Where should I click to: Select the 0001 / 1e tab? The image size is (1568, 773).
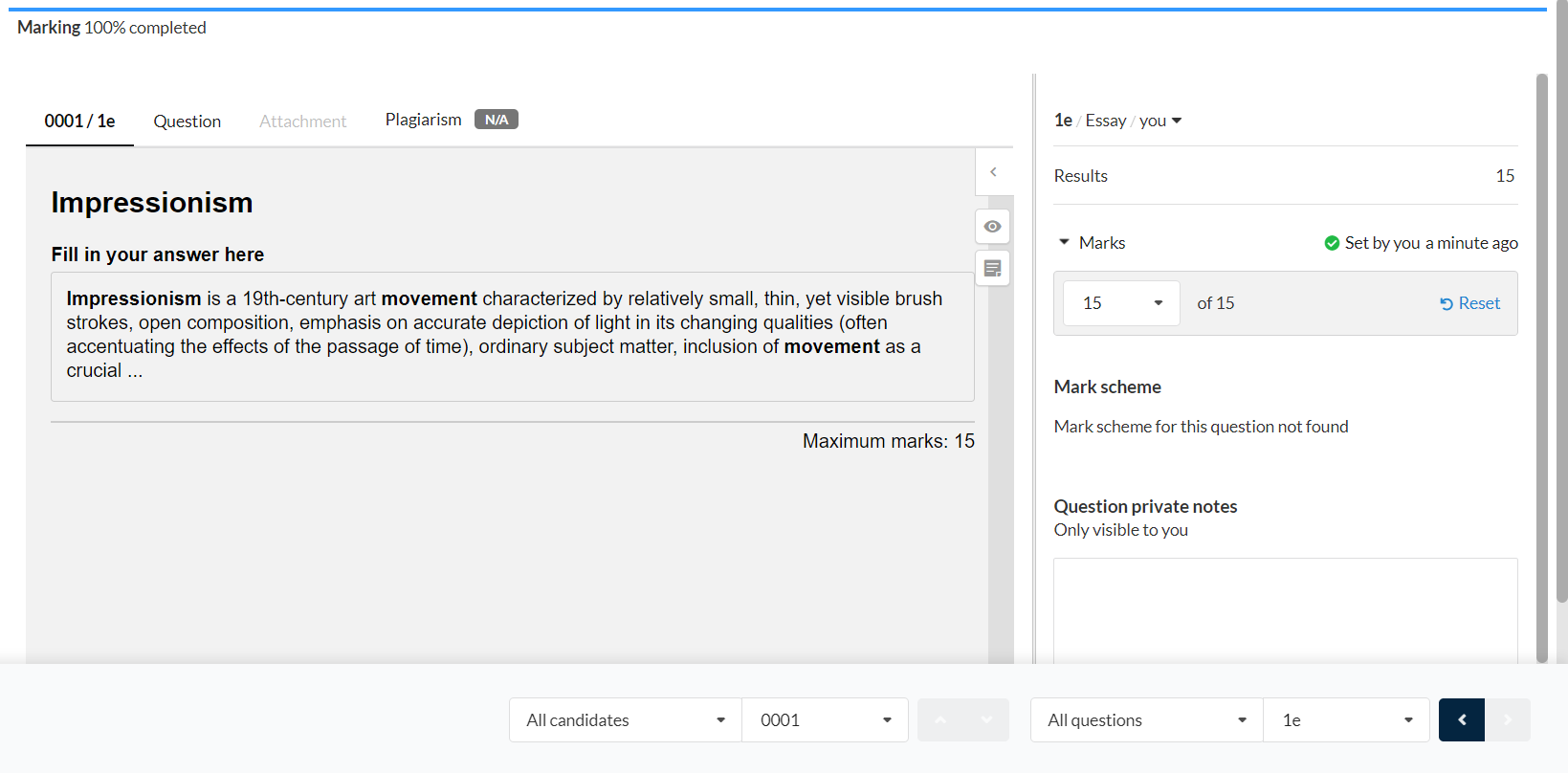point(79,121)
